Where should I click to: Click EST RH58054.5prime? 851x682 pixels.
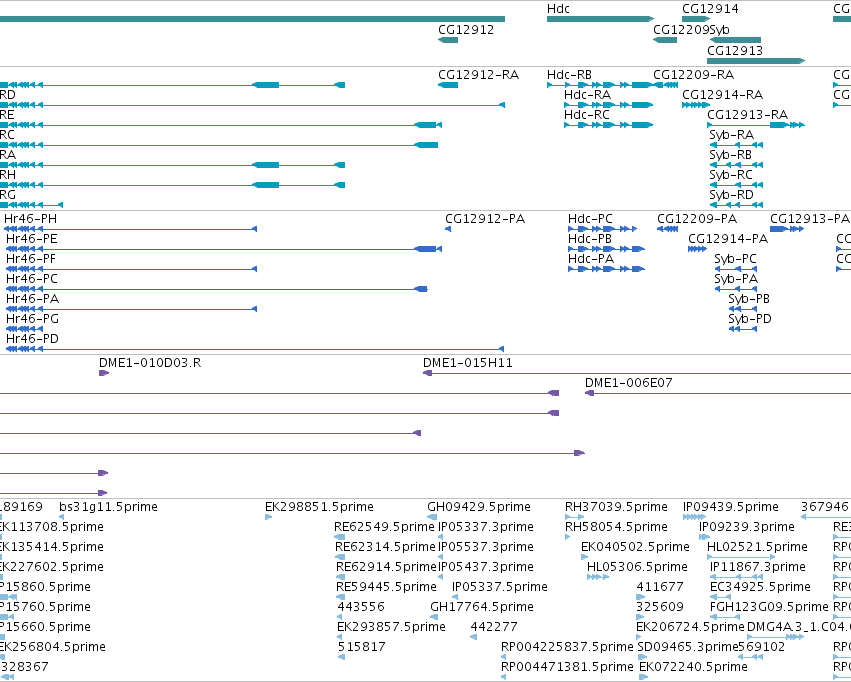point(616,527)
